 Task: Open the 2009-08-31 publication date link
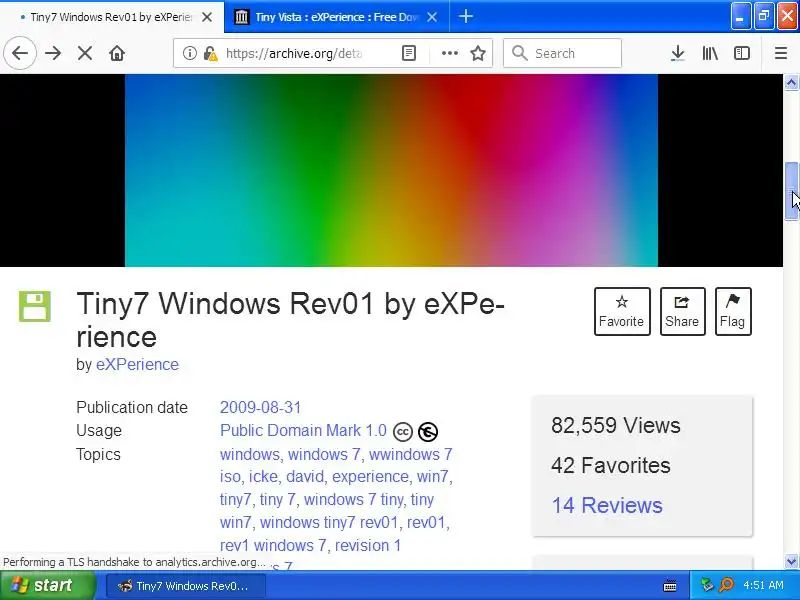tap(260, 407)
